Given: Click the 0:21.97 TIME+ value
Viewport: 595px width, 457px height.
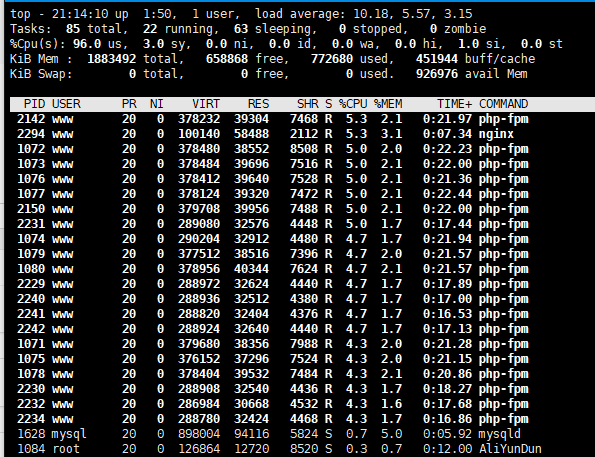Looking at the screenshot, I should tap(447, 119).
